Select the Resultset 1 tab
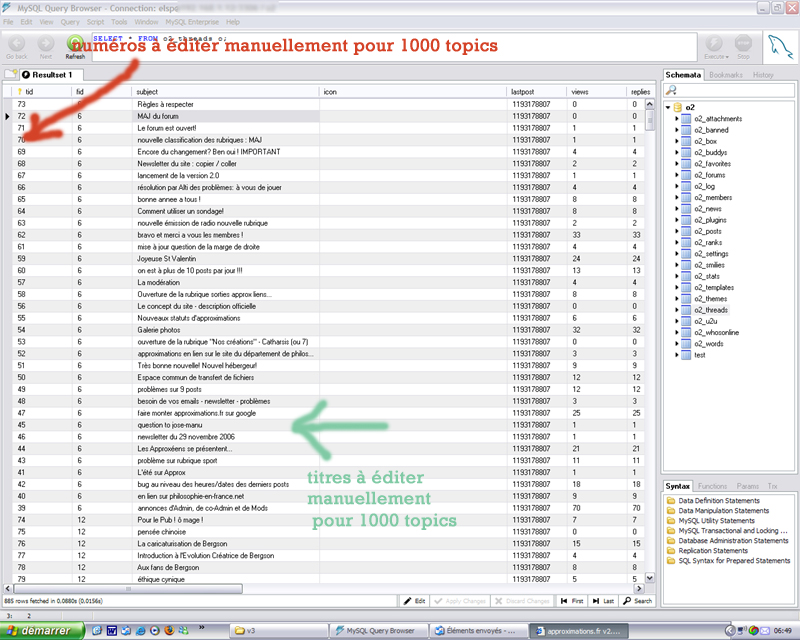This screenshot has width=800, height=640. click(x=52, y=75)
